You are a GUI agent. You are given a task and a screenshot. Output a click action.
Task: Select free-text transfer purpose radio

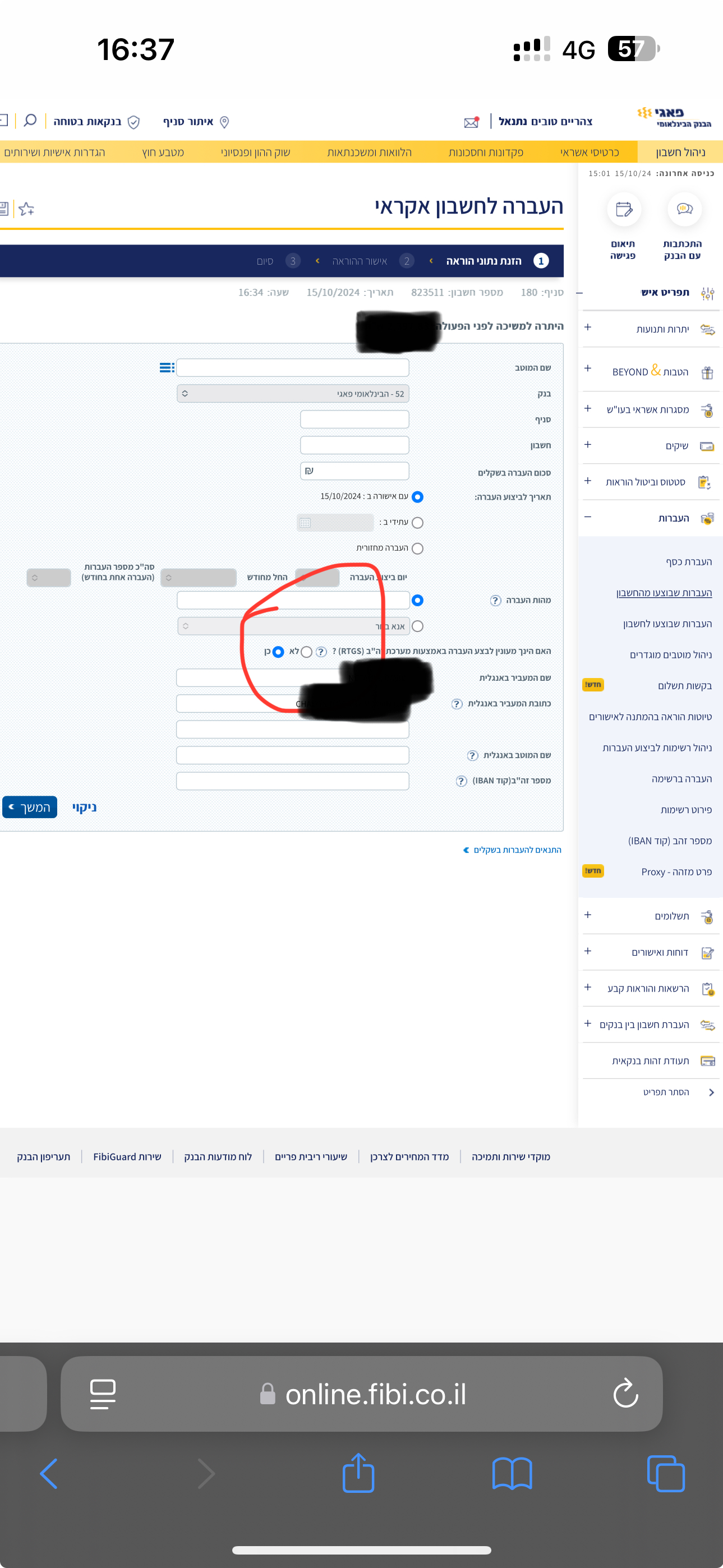tap(417, 600)
